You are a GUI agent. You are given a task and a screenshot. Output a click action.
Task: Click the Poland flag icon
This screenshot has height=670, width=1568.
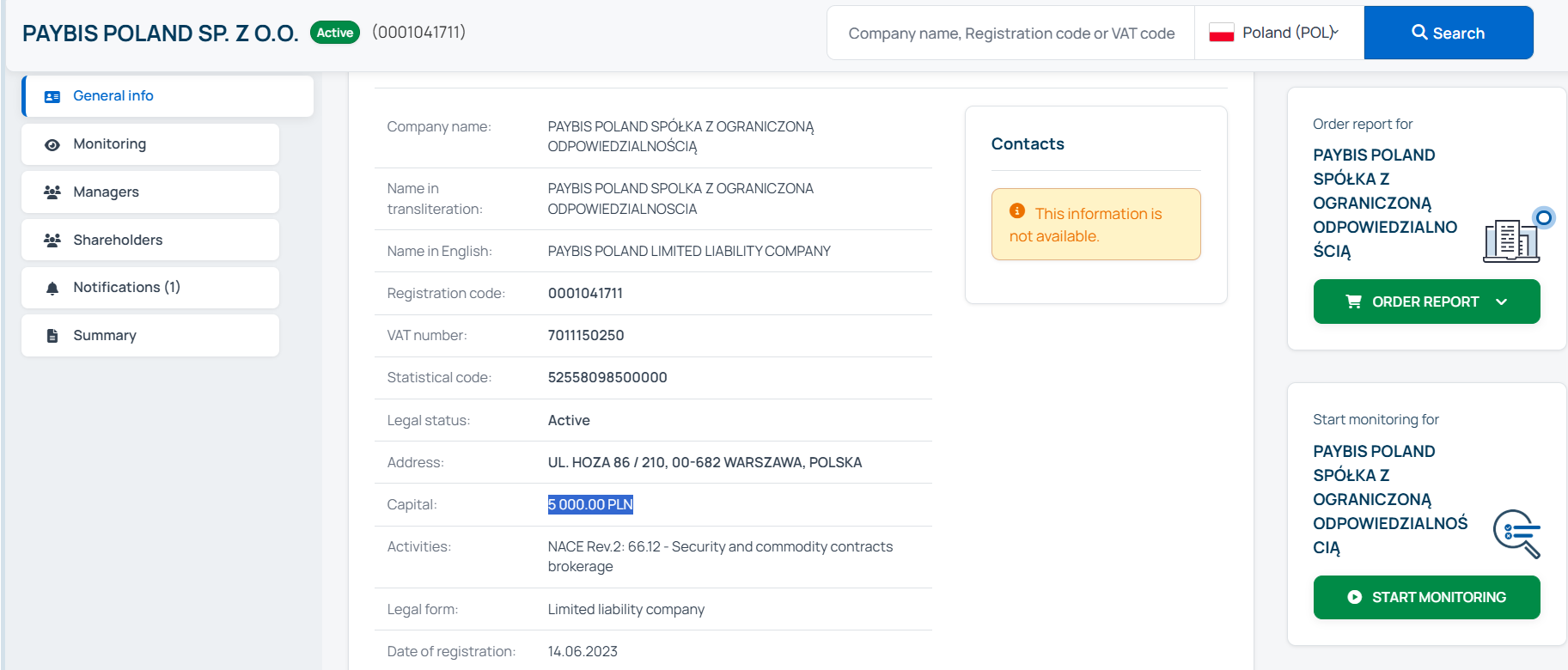click(1221, 33)
